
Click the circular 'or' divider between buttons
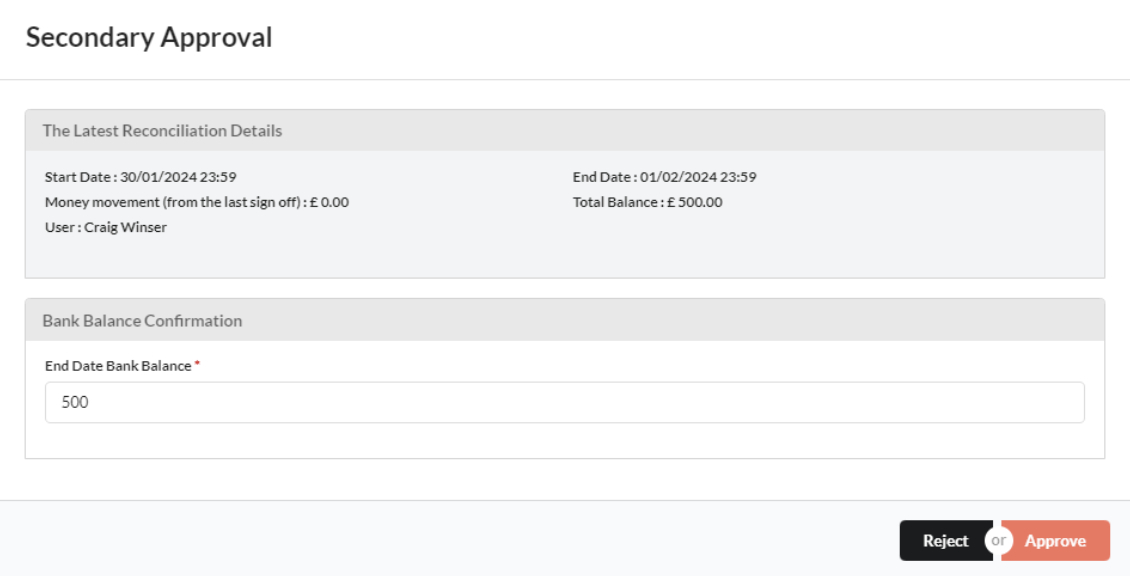pos(998,541)
